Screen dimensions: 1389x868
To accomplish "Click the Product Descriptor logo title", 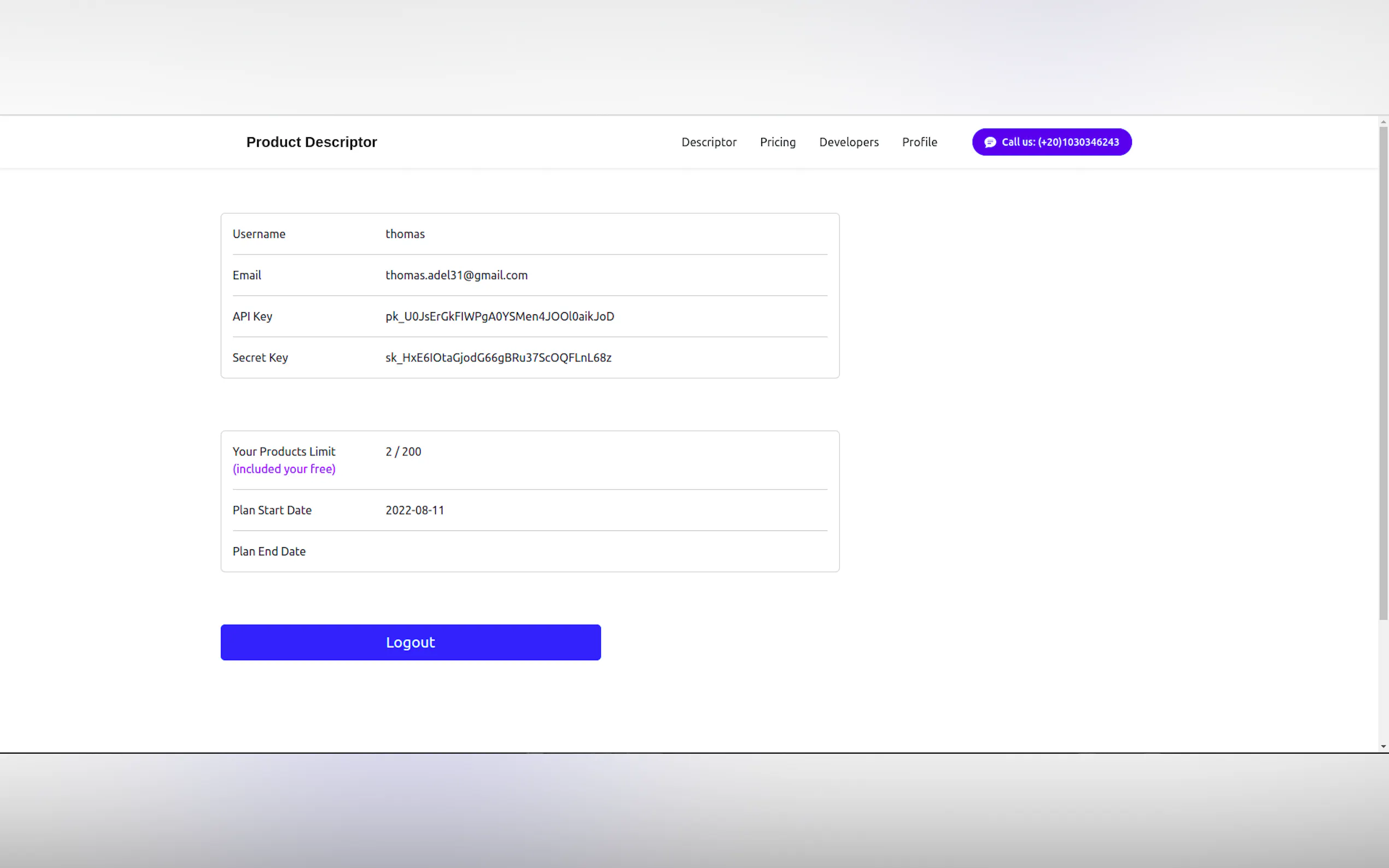I will [x=311, y=142].
